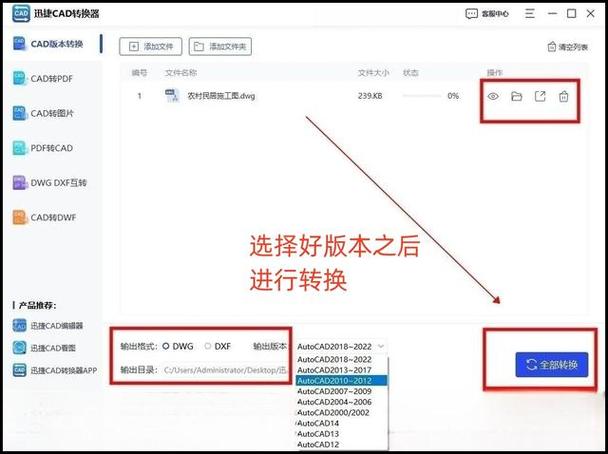Choose AutoCAD12 version option
This screenshot has width=608, height=454.
coord(342,444)
